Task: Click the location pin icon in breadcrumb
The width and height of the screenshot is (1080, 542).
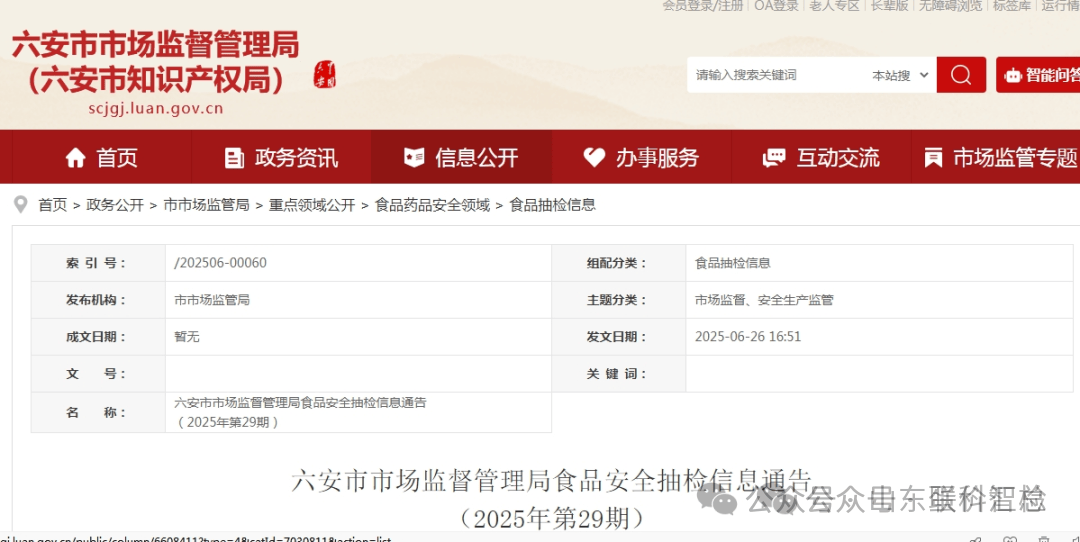Action: coord(21,205)
